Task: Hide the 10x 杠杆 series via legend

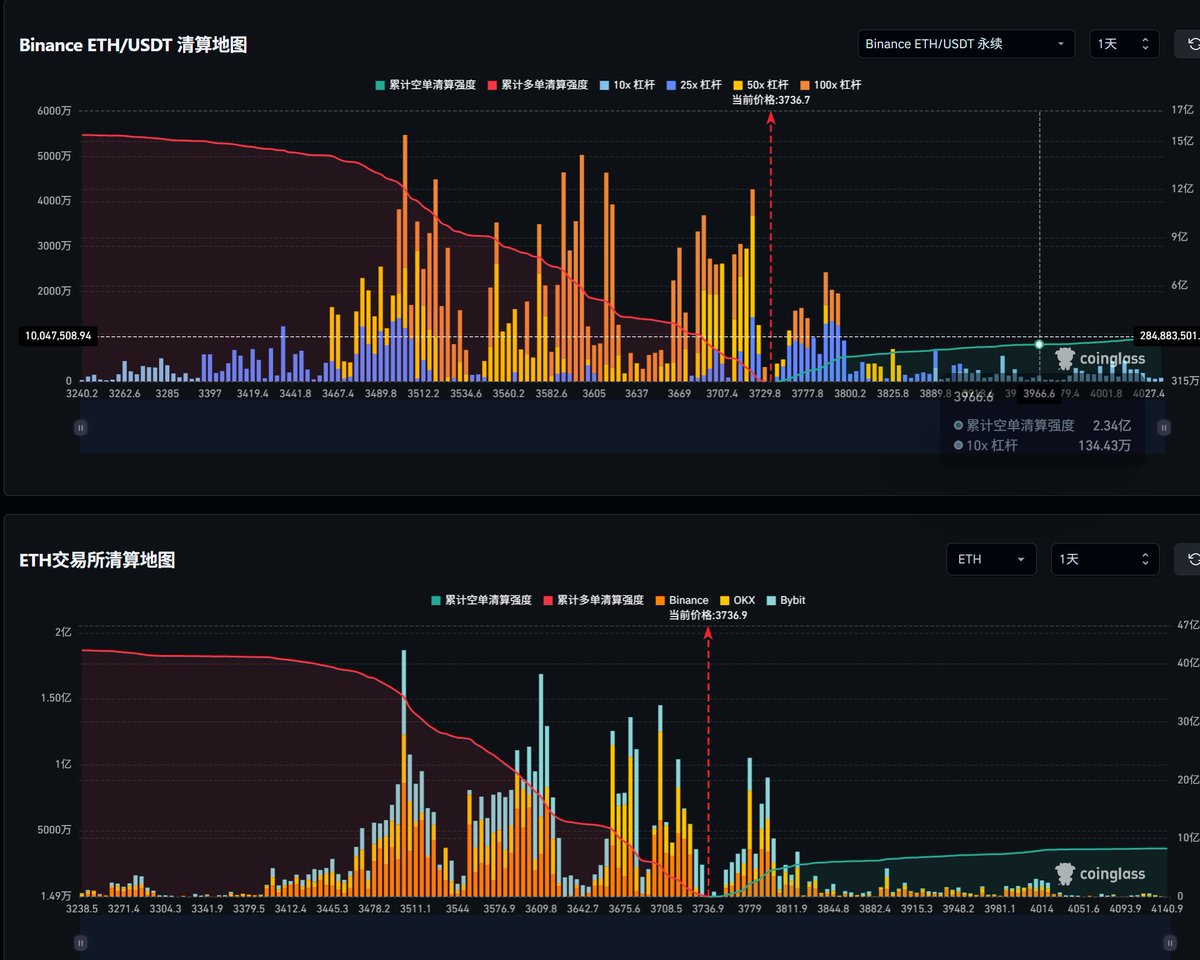Action: click(627, 85)
